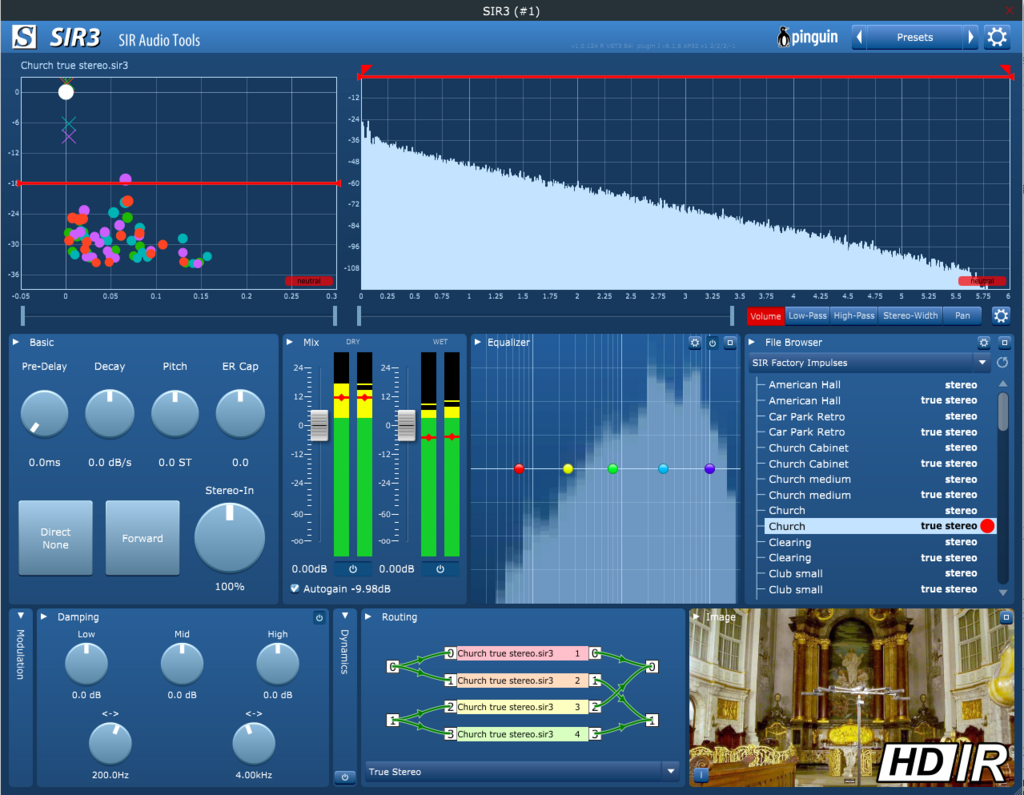Toggle the Direct None button
The image size is (1024, 795).
56,538
